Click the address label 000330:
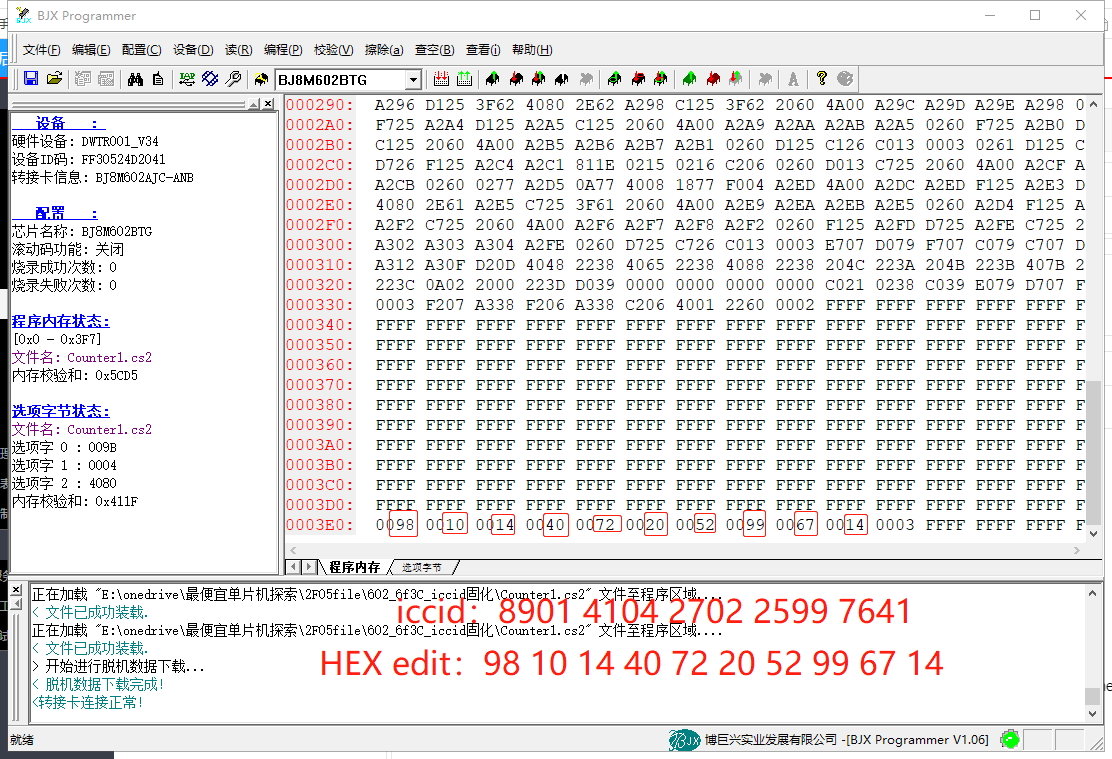This screenshot has width=1112, height=759. click(319, 305)
